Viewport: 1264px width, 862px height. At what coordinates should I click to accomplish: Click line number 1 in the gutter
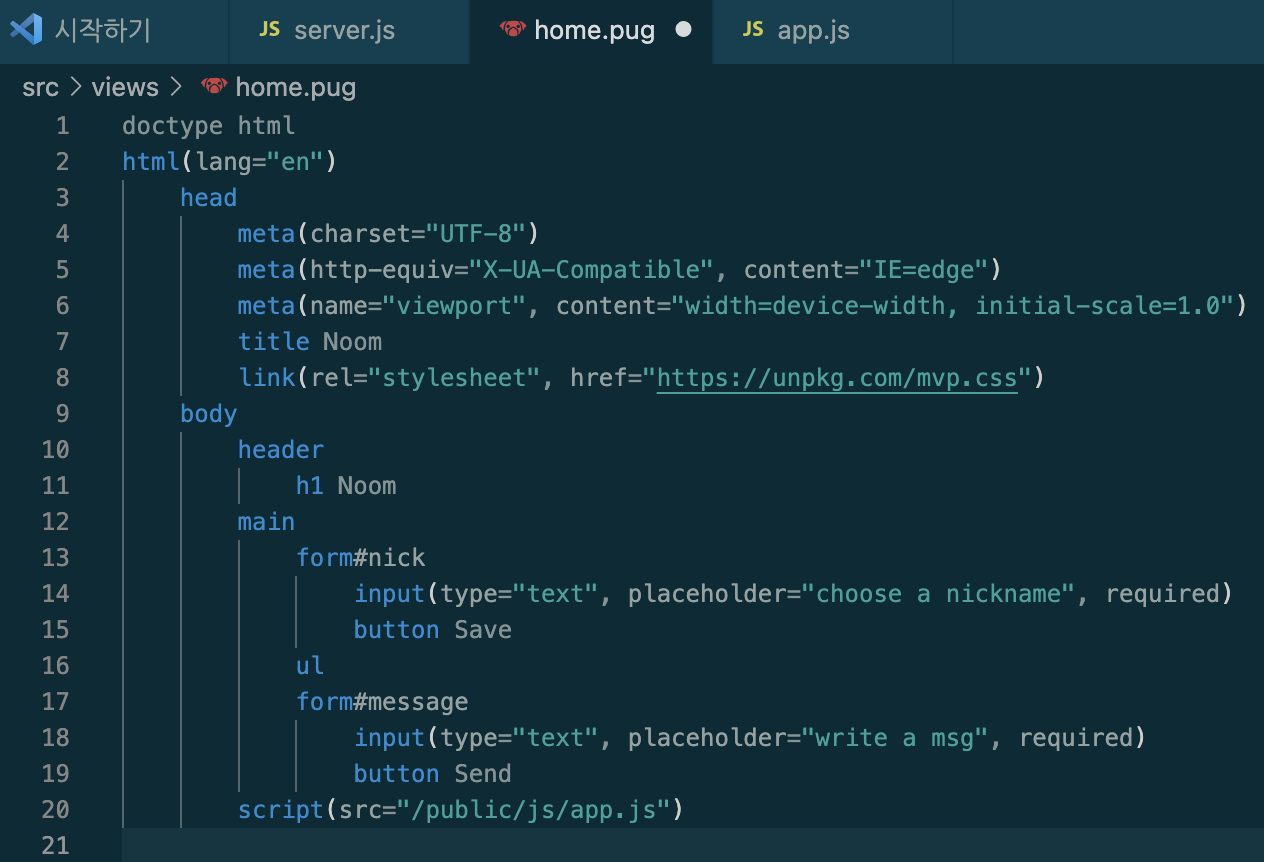click(x=62, y=126)
